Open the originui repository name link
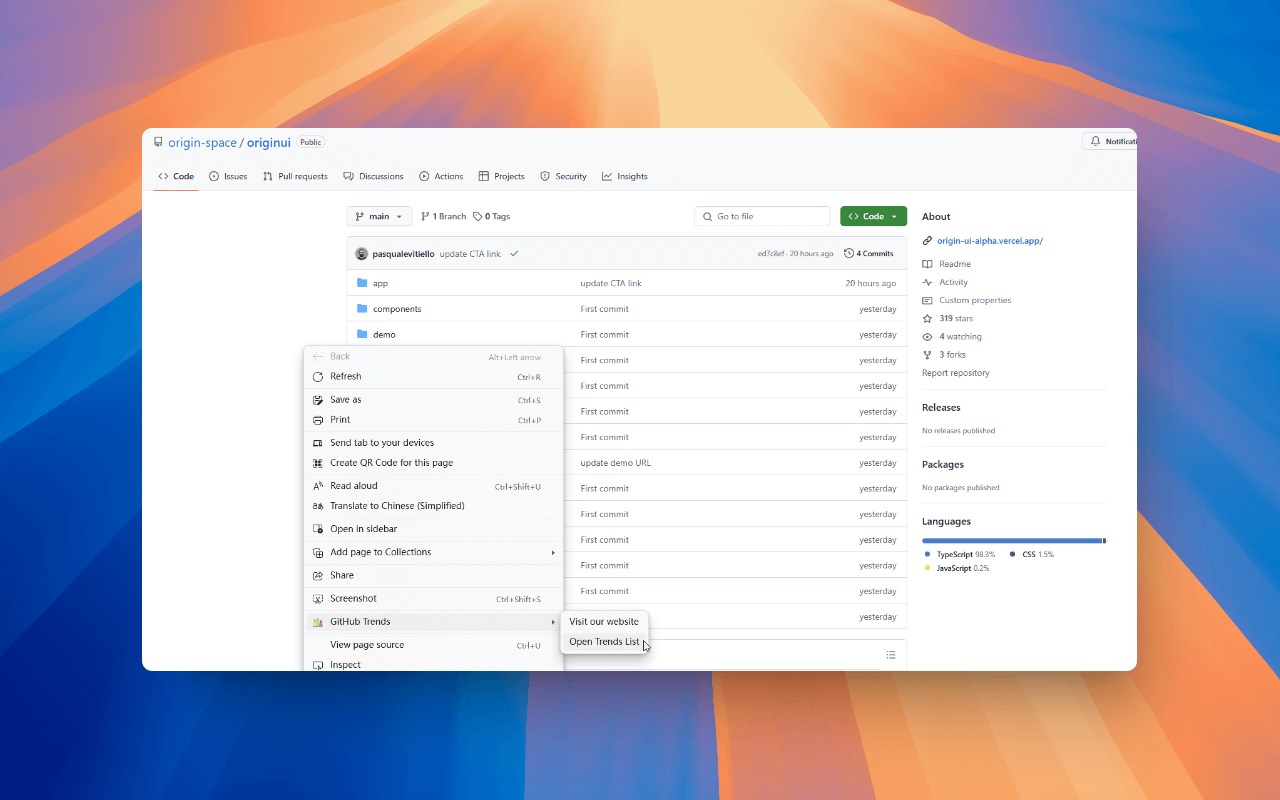 (x=269, y=143)
